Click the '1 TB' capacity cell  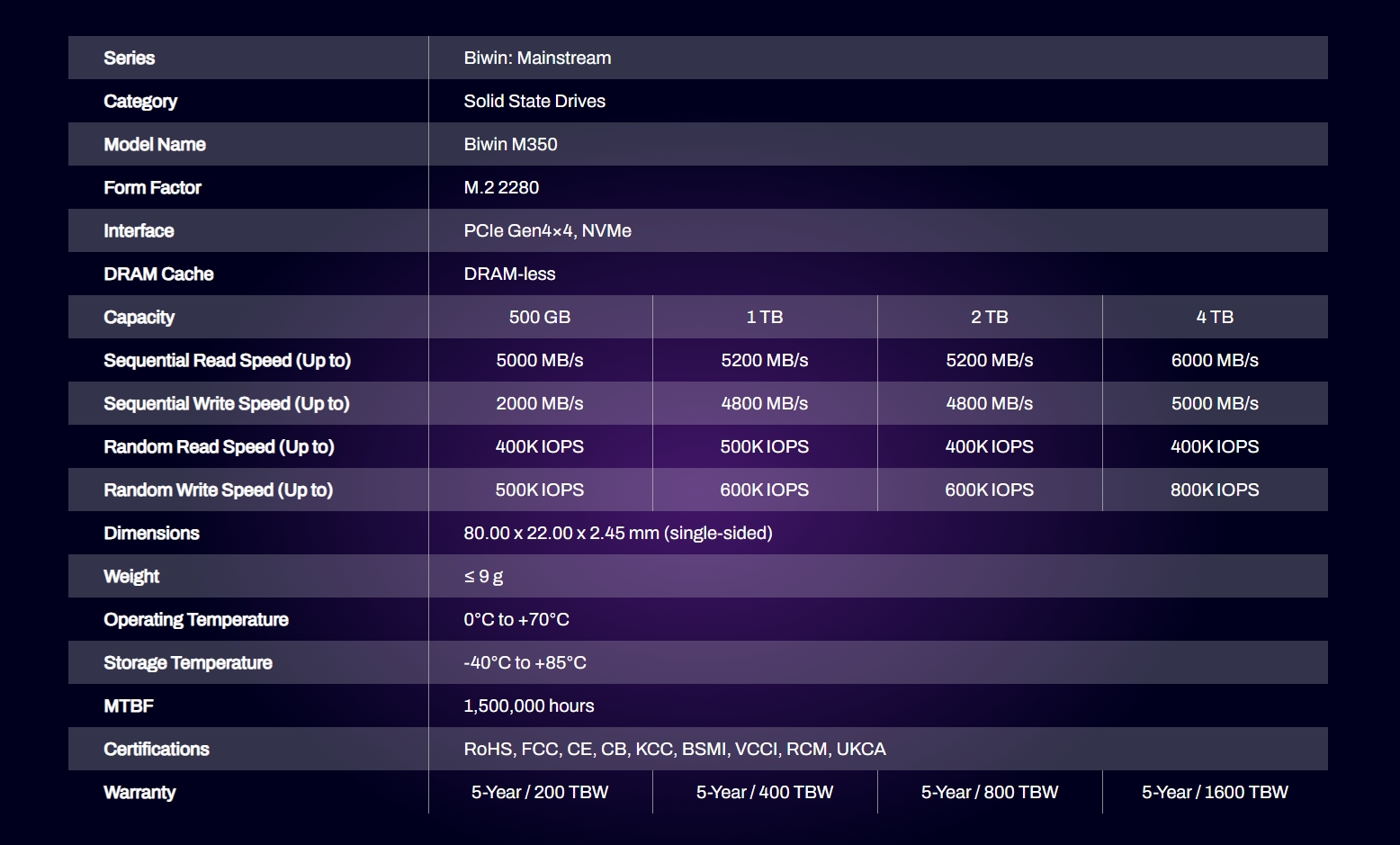click(765, 317)
